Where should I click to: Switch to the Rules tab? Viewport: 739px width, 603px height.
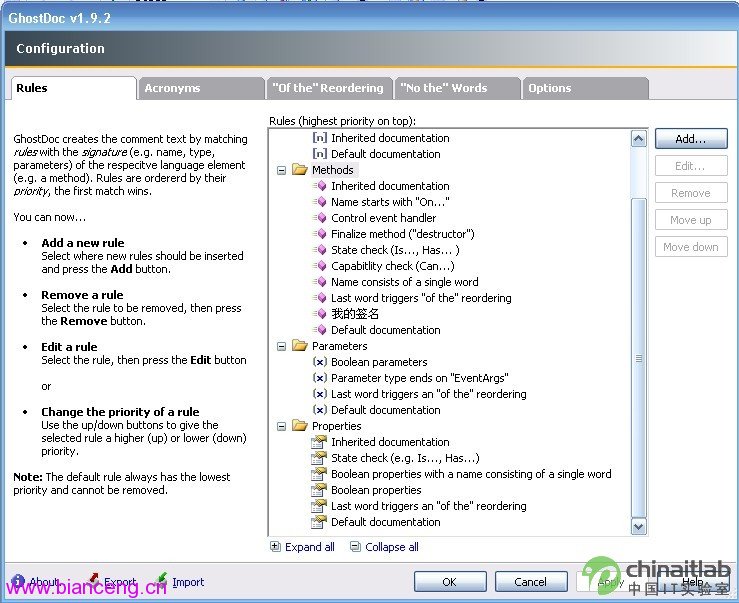pyautogui.click(x=73, y=88)
